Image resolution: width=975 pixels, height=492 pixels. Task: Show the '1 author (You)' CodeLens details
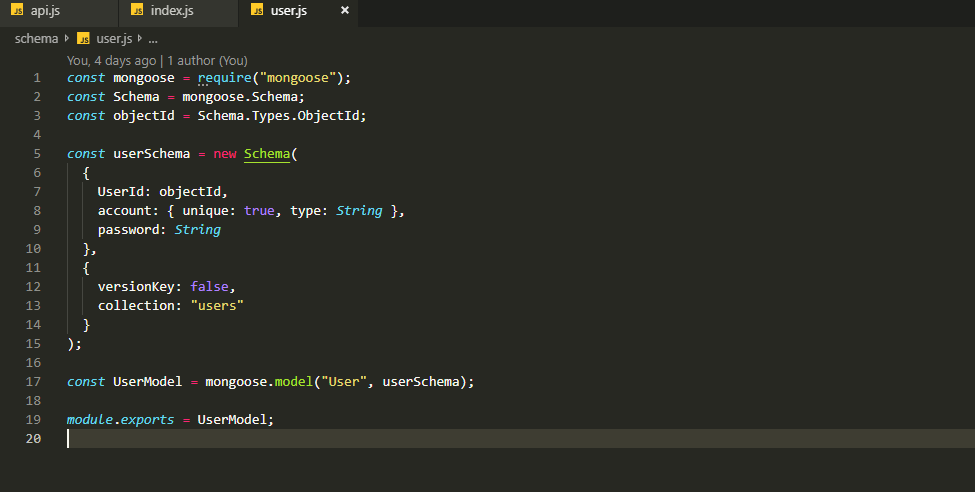tap(208, 60)
